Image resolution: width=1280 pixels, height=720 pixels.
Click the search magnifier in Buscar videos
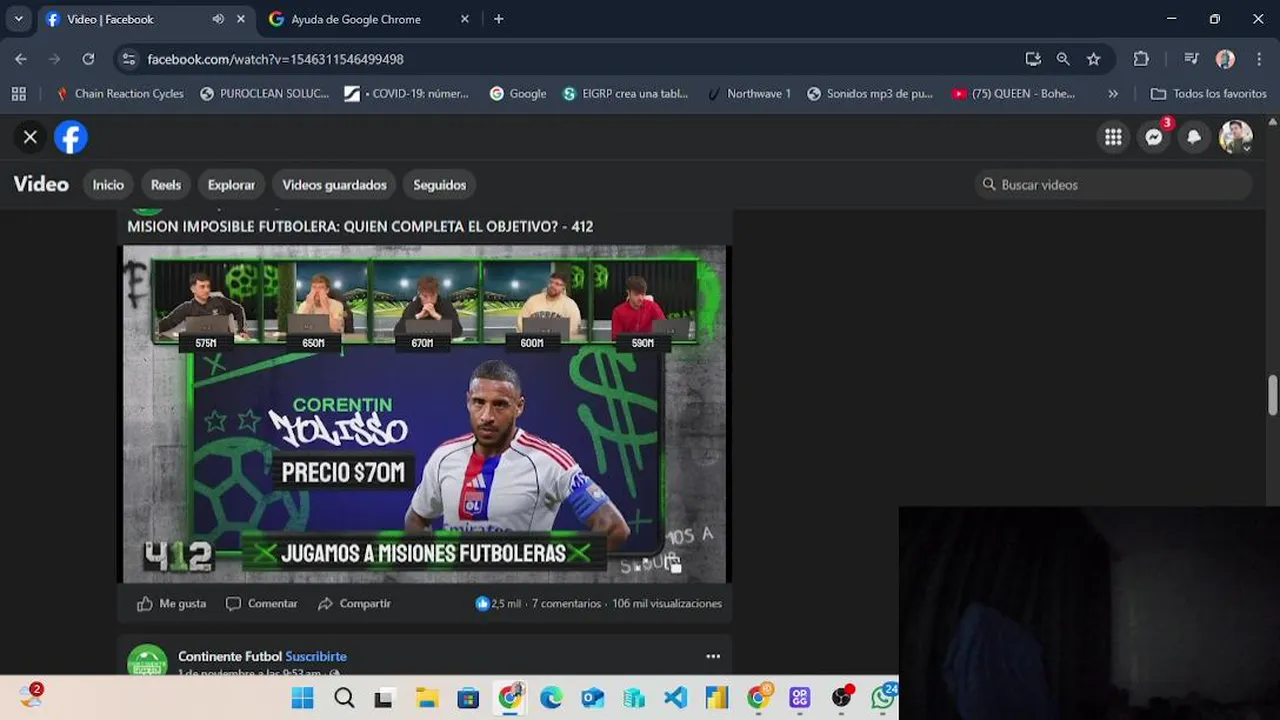pyautogui.click(x=989, y=185)
